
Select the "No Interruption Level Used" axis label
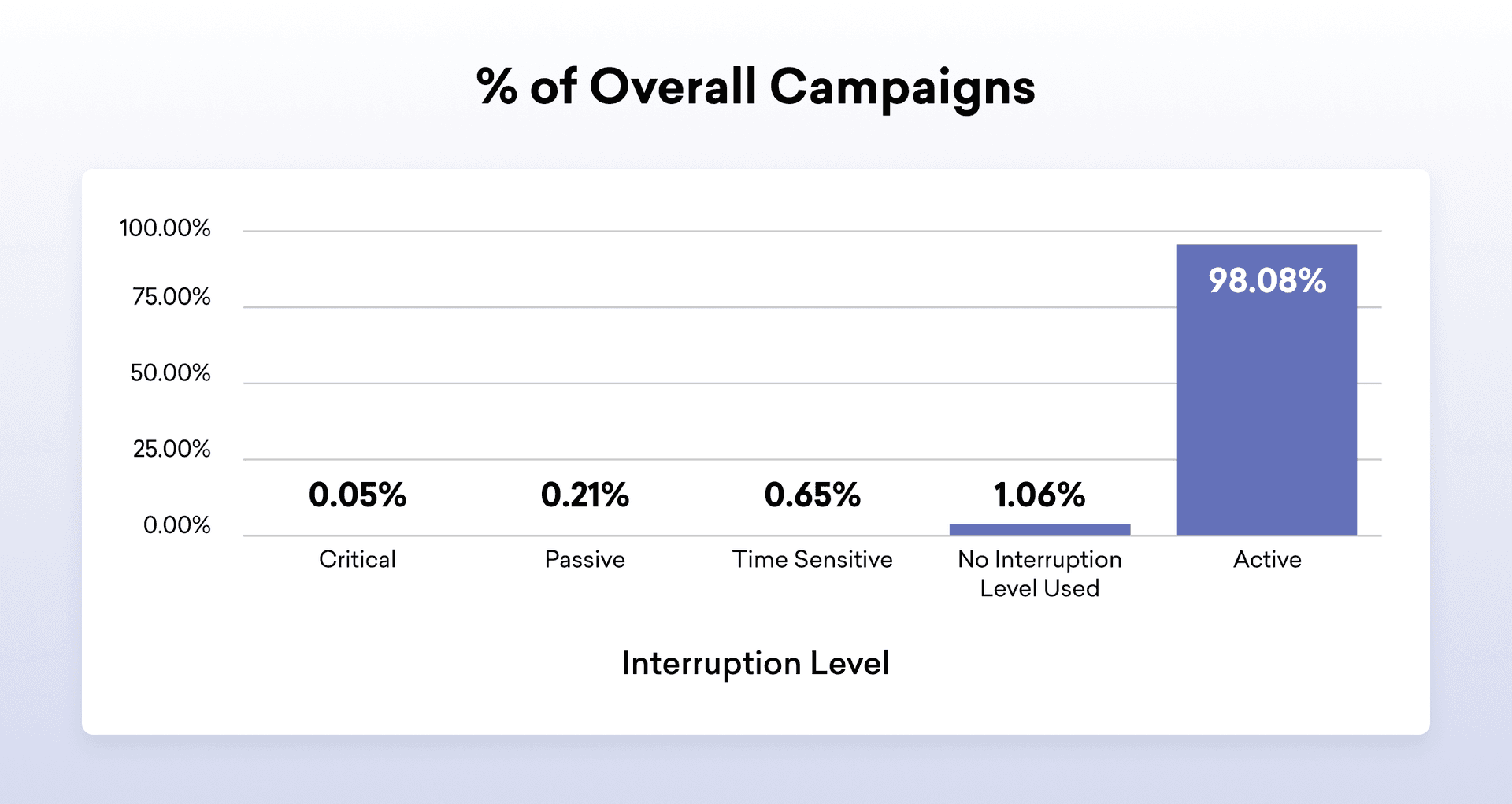tap(1039, 573)
